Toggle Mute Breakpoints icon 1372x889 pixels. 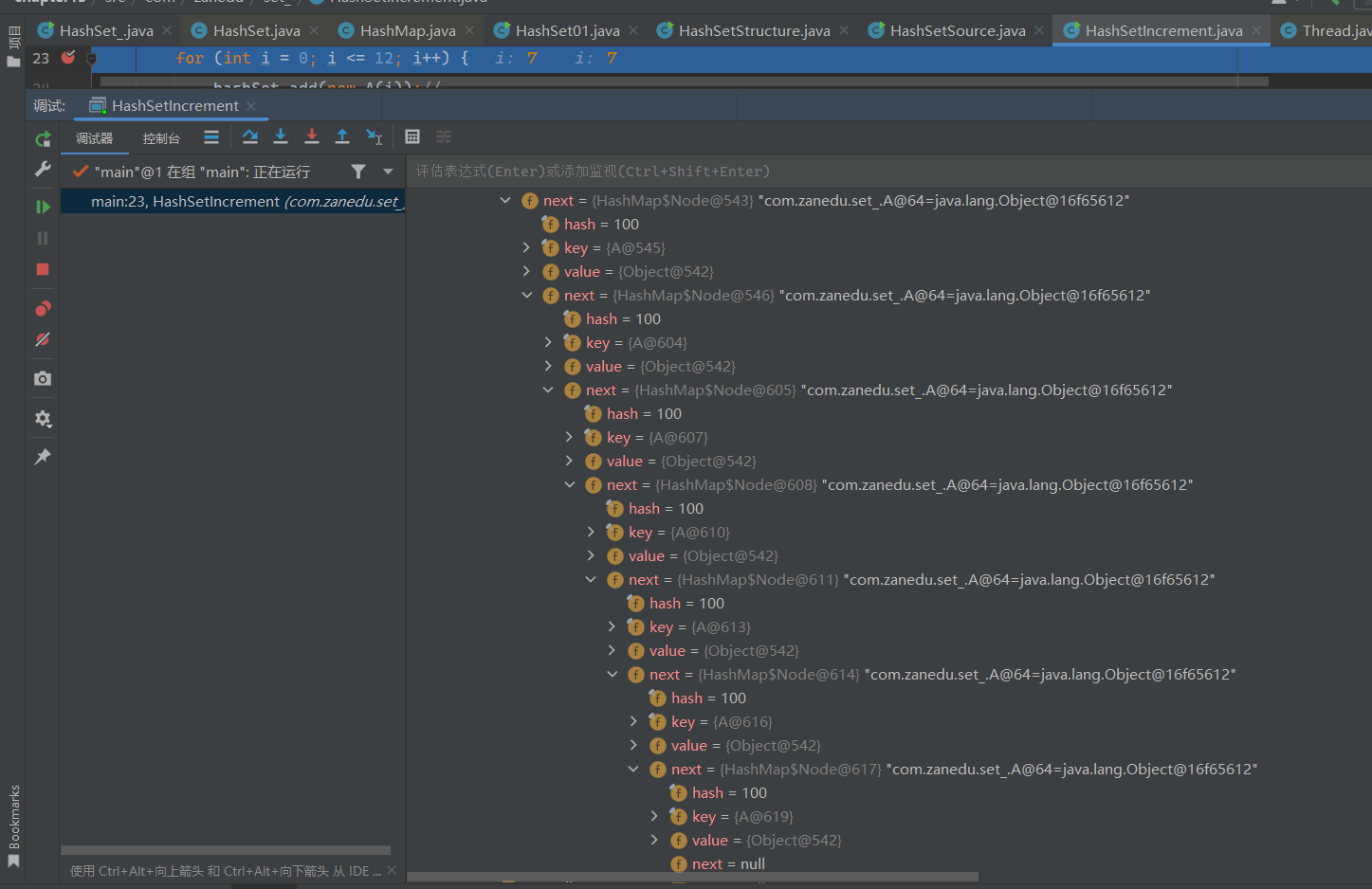pyautogui.click(x=43, y=339)
